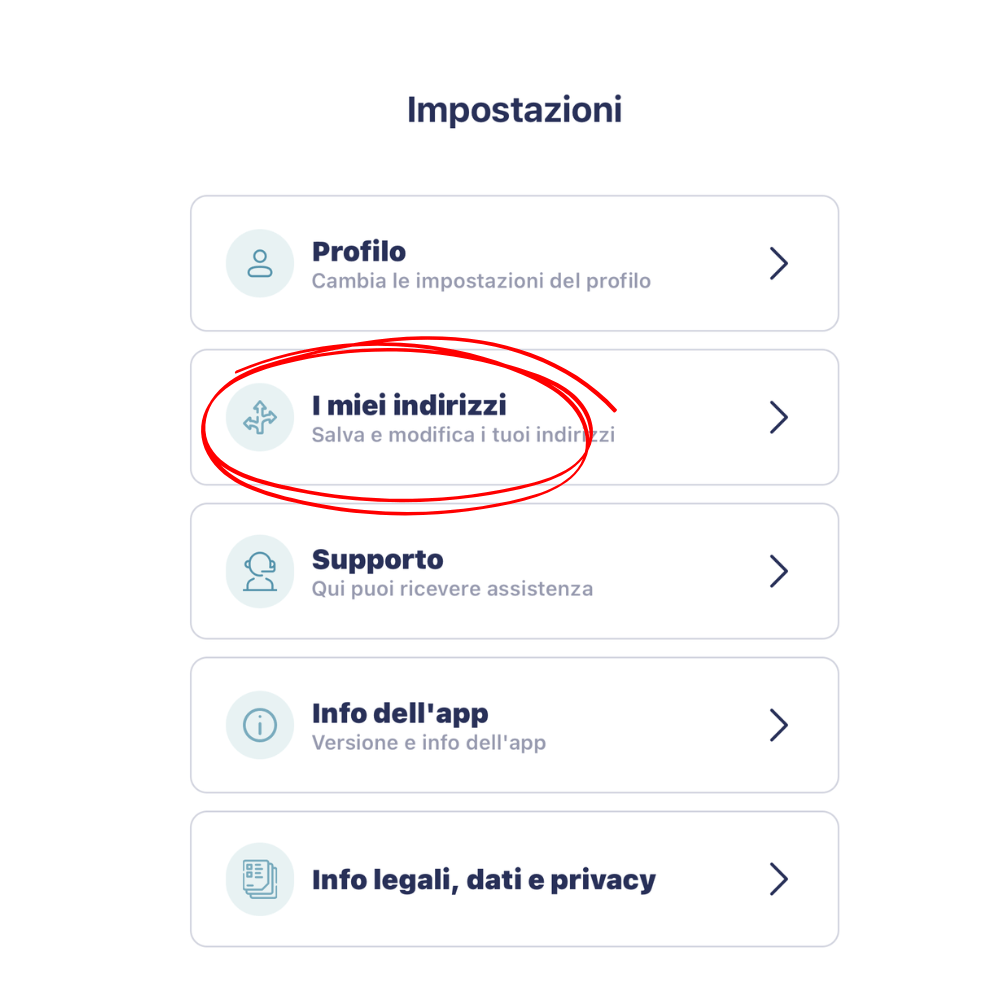This screenshot has width=1000, height=1000.
Task: Click 'Cambia le impostazioni del profilo' text
Action: [481, 281]
